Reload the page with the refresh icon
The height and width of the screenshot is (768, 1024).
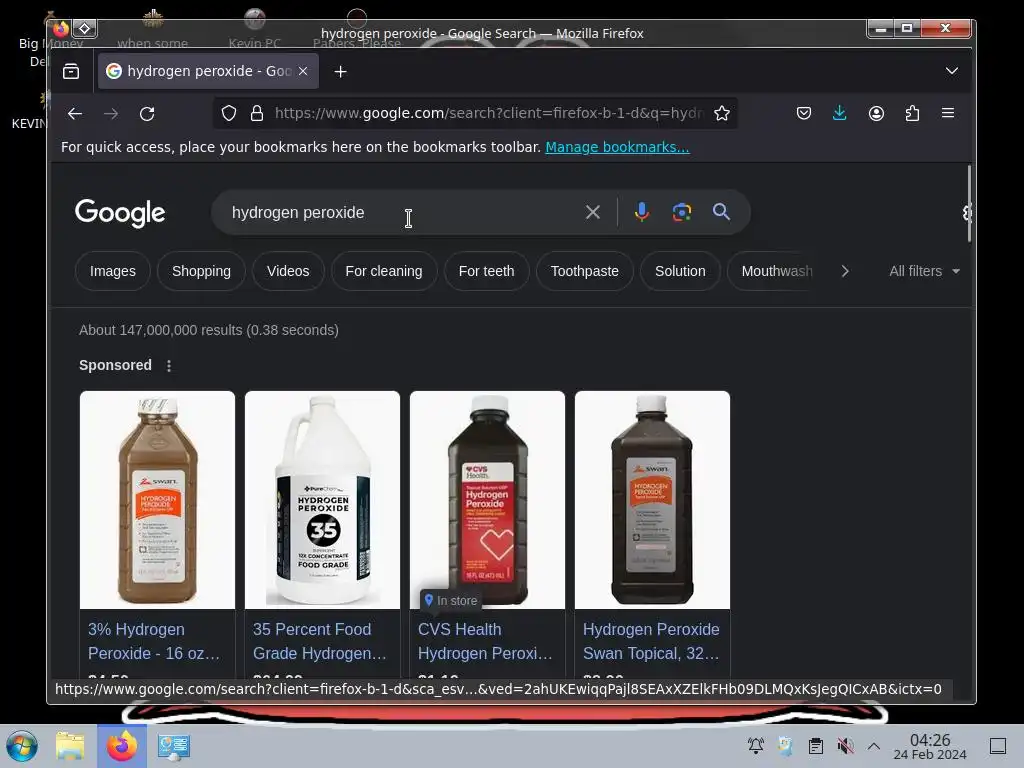click(147, 114)
